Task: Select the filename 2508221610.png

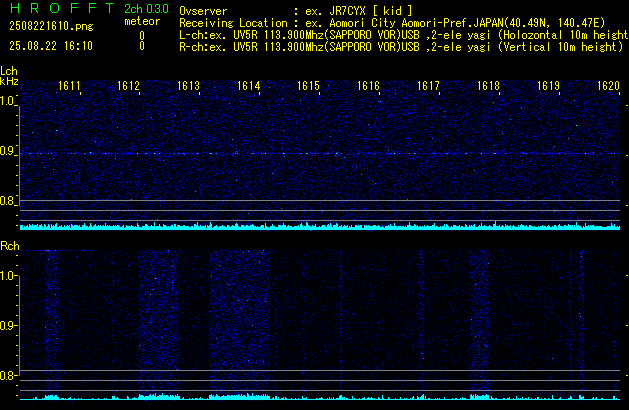Action: click(51, 26)
